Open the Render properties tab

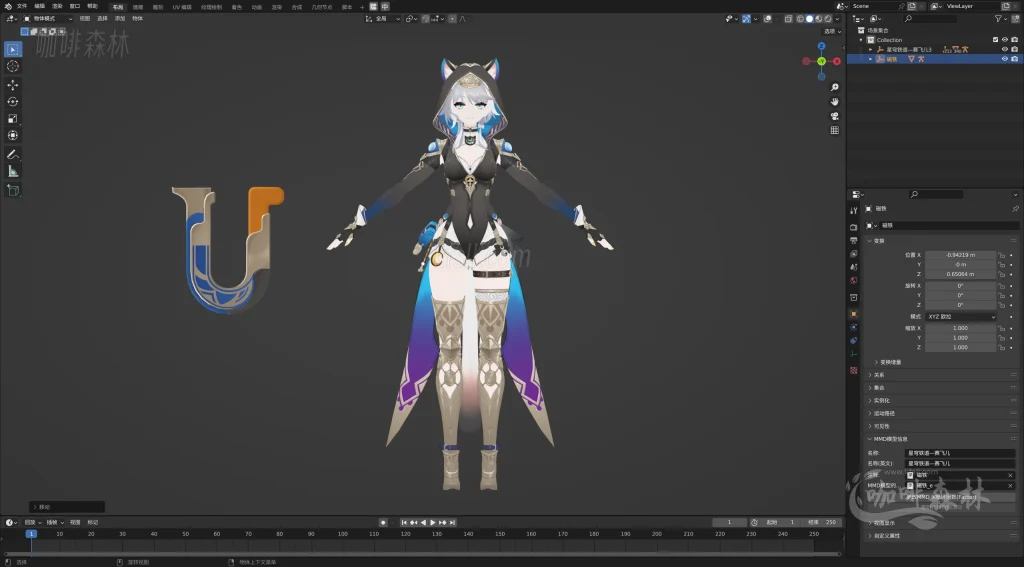pos(854,227)
